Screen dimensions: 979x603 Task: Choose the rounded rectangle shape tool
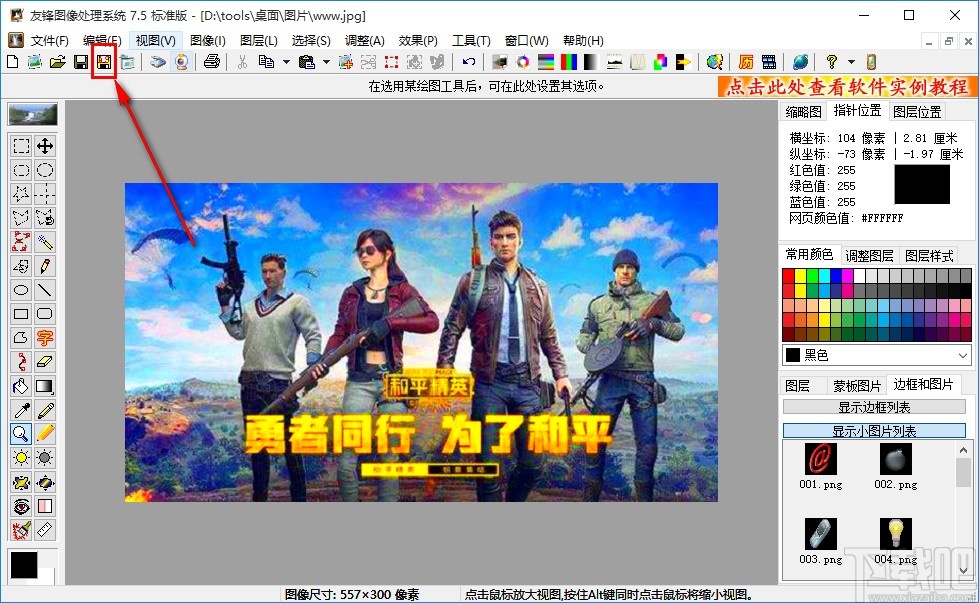coord(44,313)
